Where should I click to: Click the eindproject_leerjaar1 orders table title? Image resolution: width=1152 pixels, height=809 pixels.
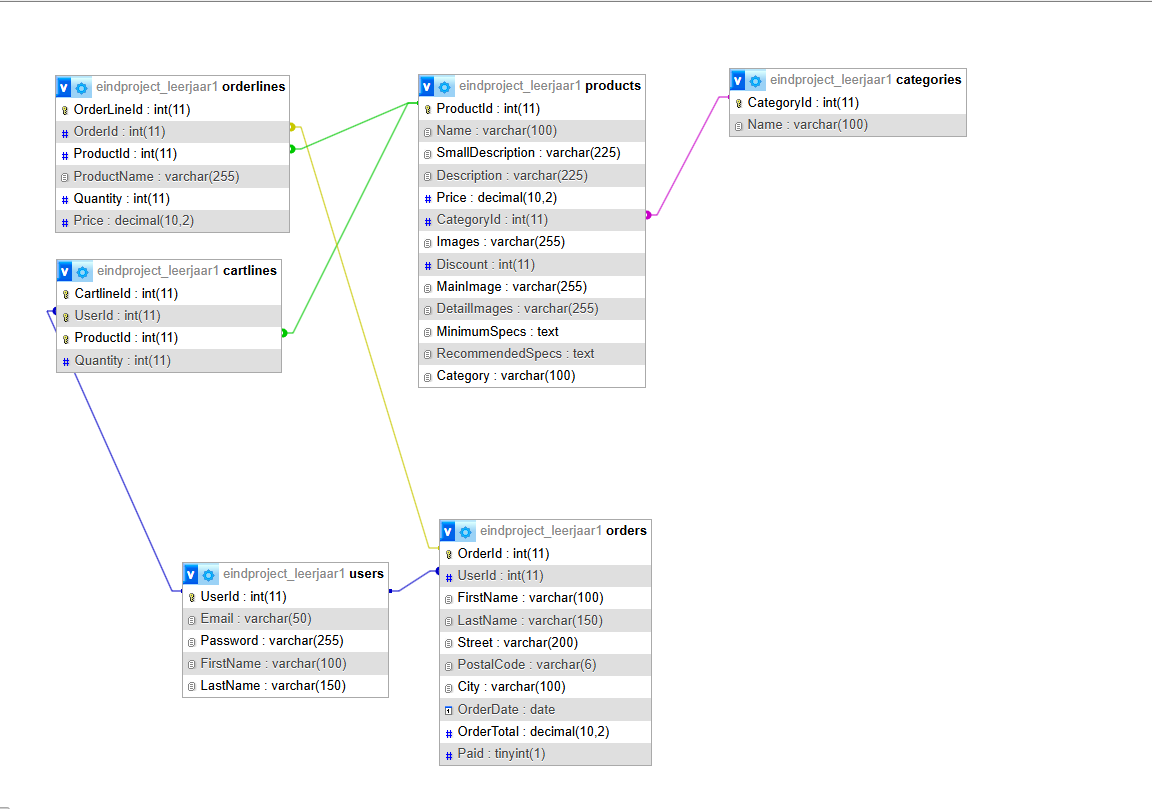coord(565,531)
